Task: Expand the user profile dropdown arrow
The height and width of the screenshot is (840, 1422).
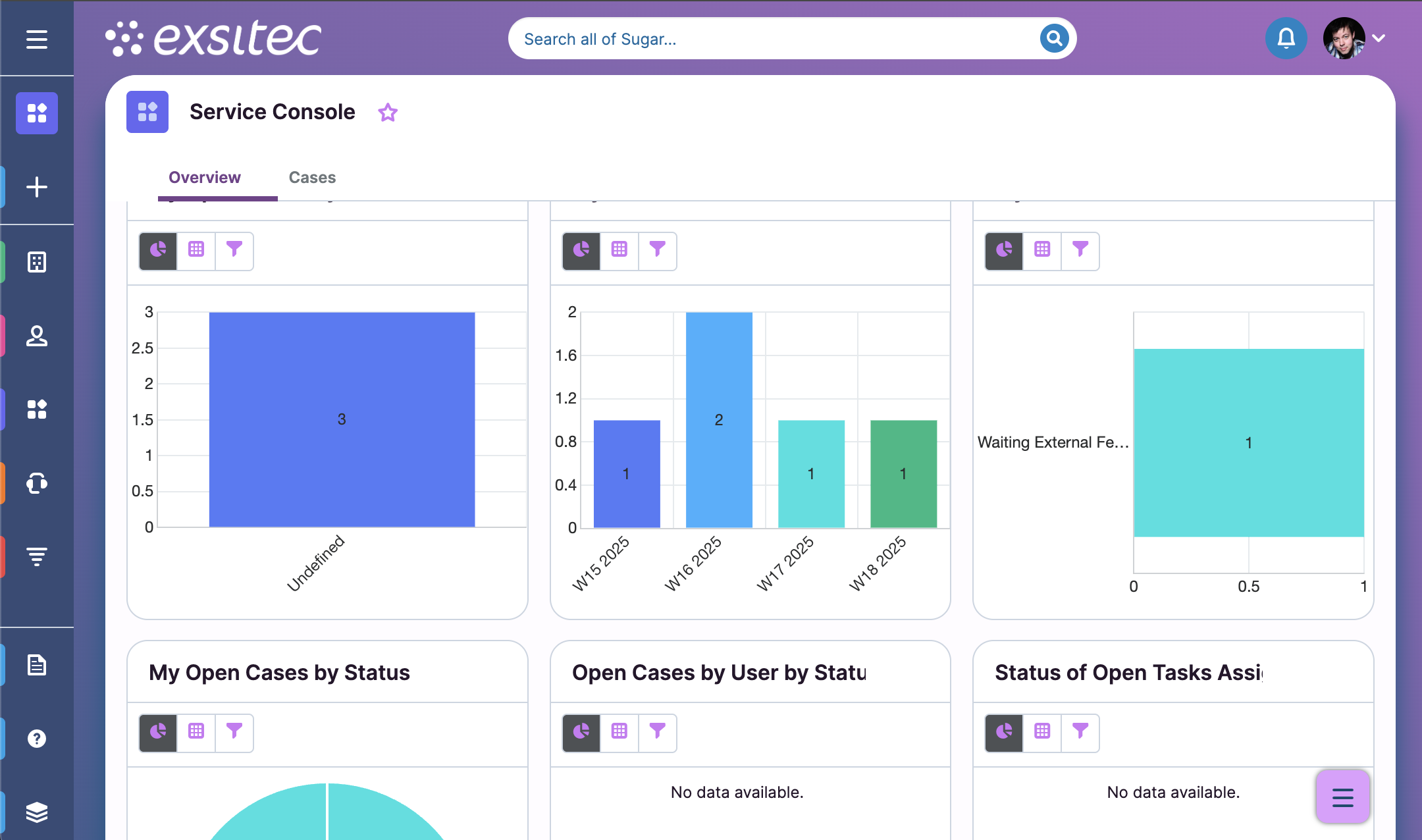Action: click(x=1379, y=38)
